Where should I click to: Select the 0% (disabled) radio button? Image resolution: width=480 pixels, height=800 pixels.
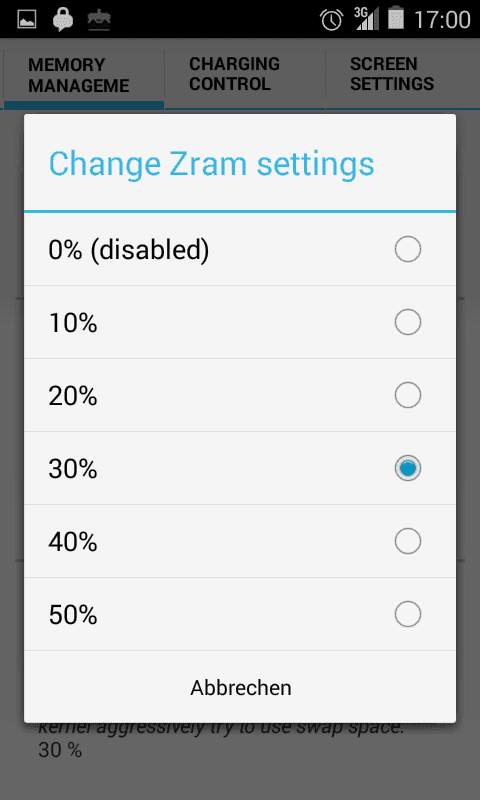[408, 249]
